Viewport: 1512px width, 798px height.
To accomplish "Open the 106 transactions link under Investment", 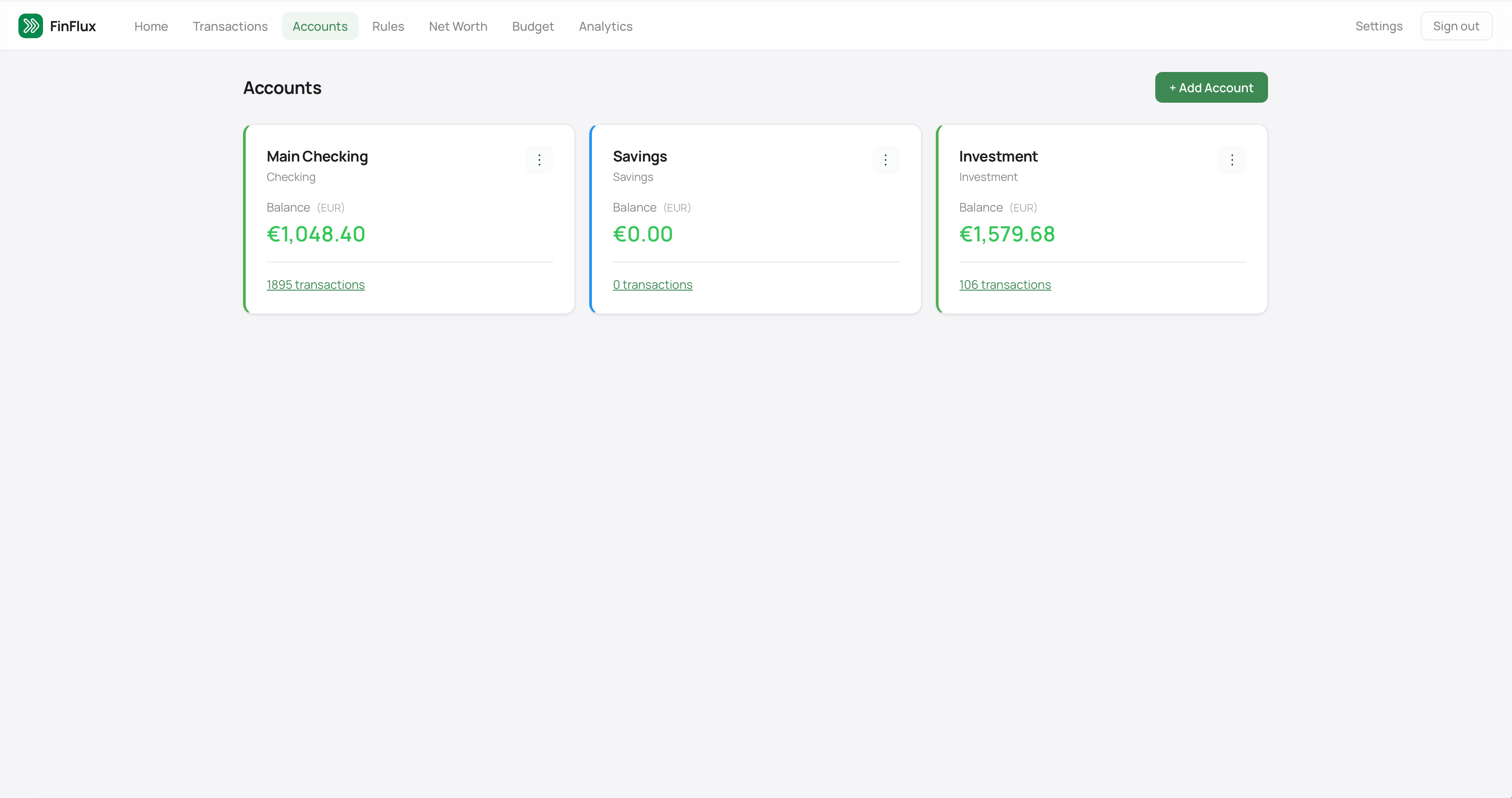I will coord(1004,284).
